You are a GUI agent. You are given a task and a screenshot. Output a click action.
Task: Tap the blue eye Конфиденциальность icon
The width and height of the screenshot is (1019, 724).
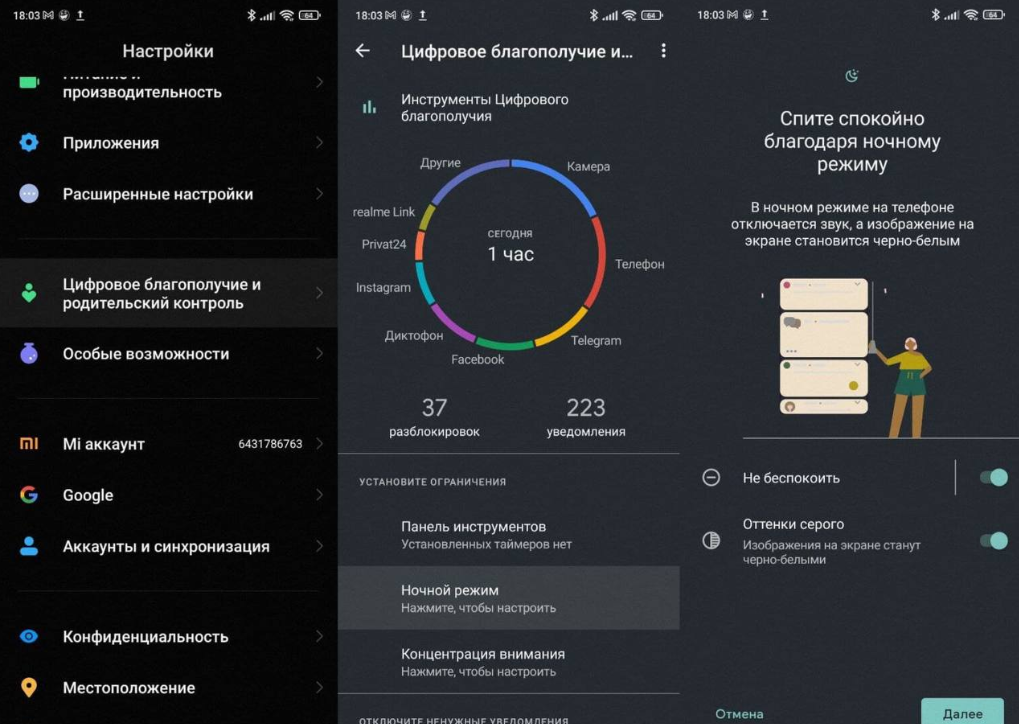coord(29,636)
